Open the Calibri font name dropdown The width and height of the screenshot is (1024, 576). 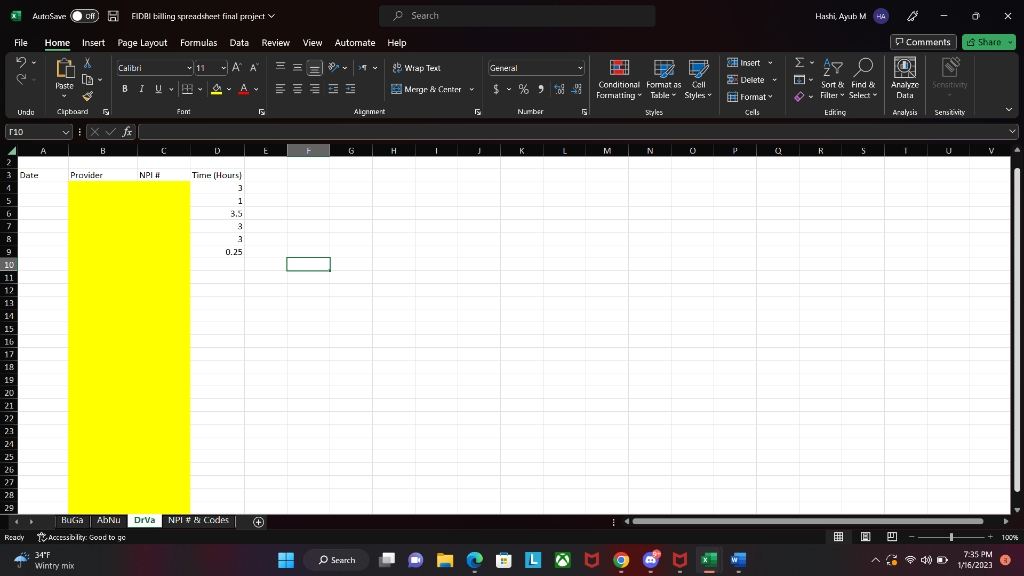pos(189,68)
